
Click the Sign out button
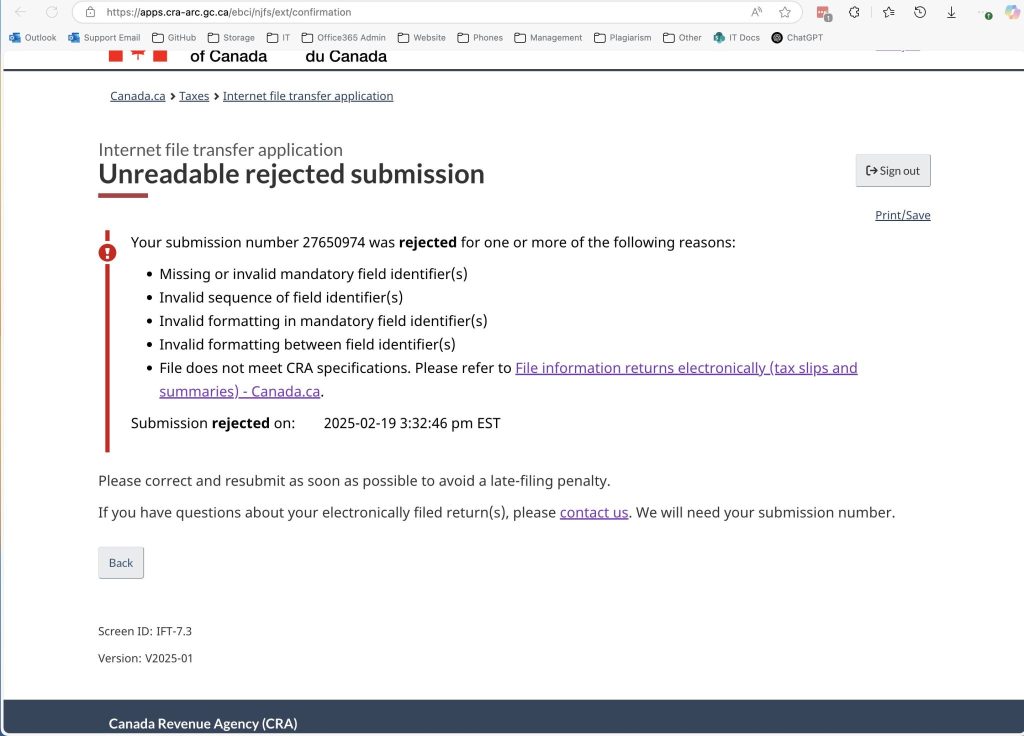click(x=893, y=170)
